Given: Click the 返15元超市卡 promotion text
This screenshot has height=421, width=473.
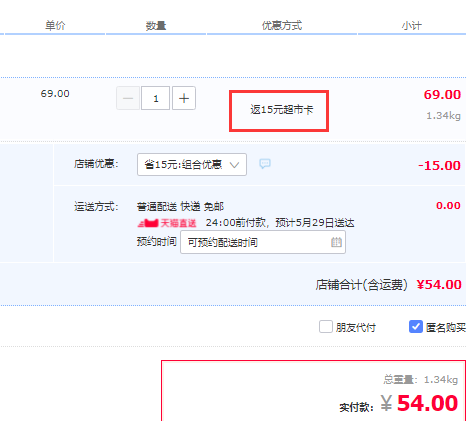Looking at the screenshot, I should (x=282, y=109).
